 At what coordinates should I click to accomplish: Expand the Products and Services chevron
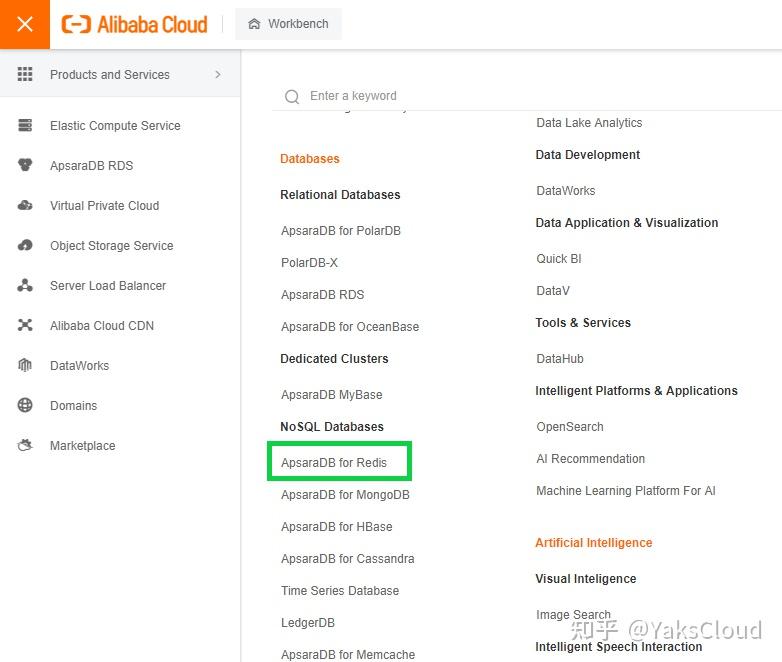(218, 75)
